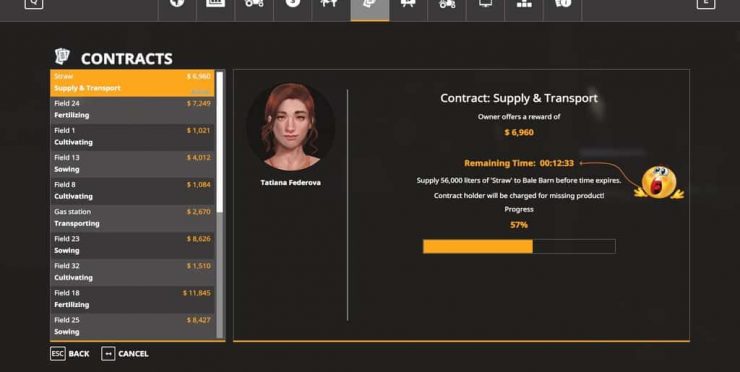The image size is (740, 372).
Task: Click the ESC Back button
Action: [70, 354]
